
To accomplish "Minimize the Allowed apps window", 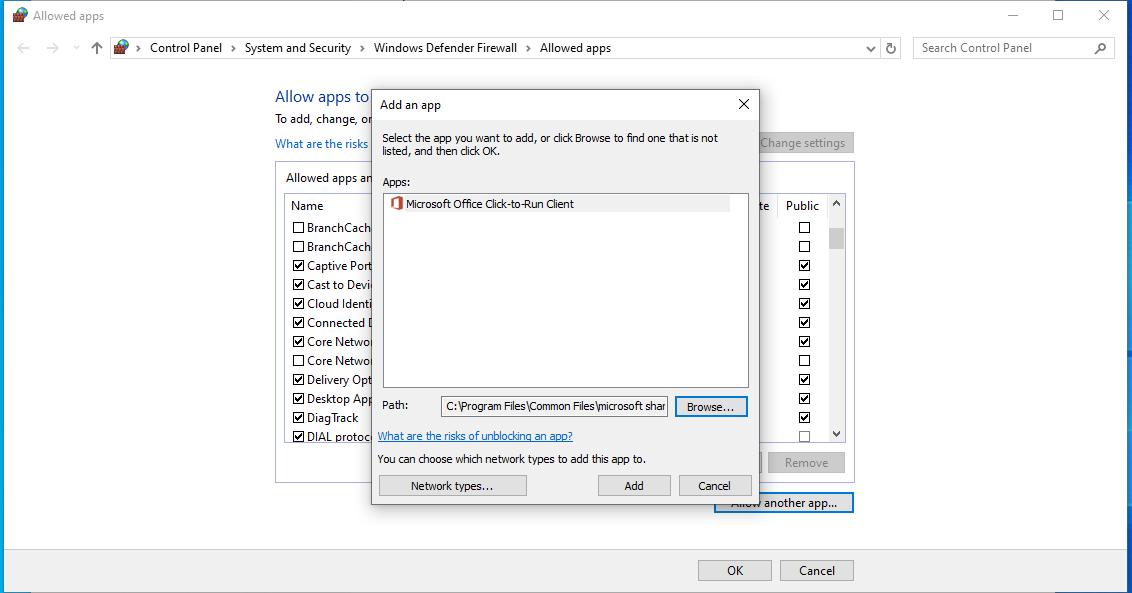I will 1013,15.
